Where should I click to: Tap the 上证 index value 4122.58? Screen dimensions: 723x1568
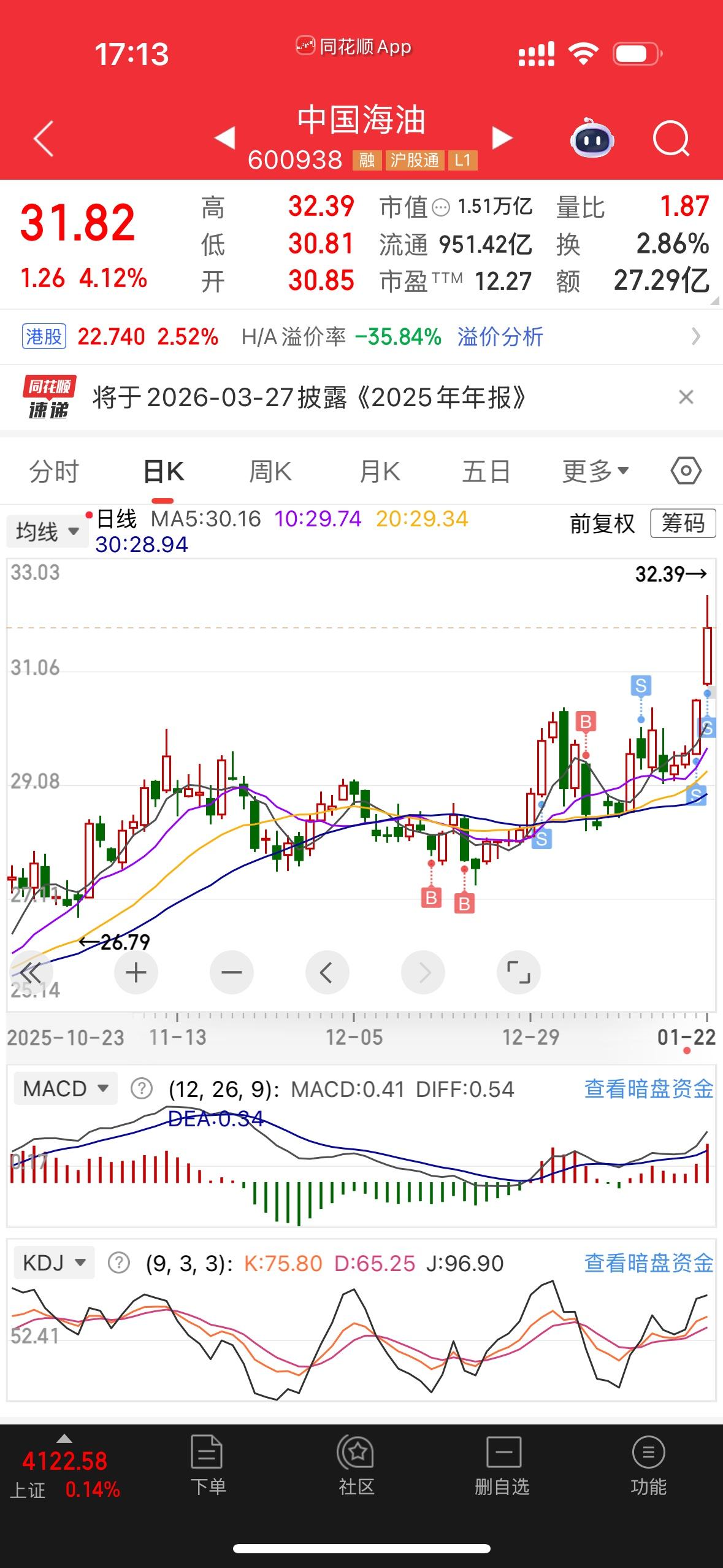coord(64,1461)
